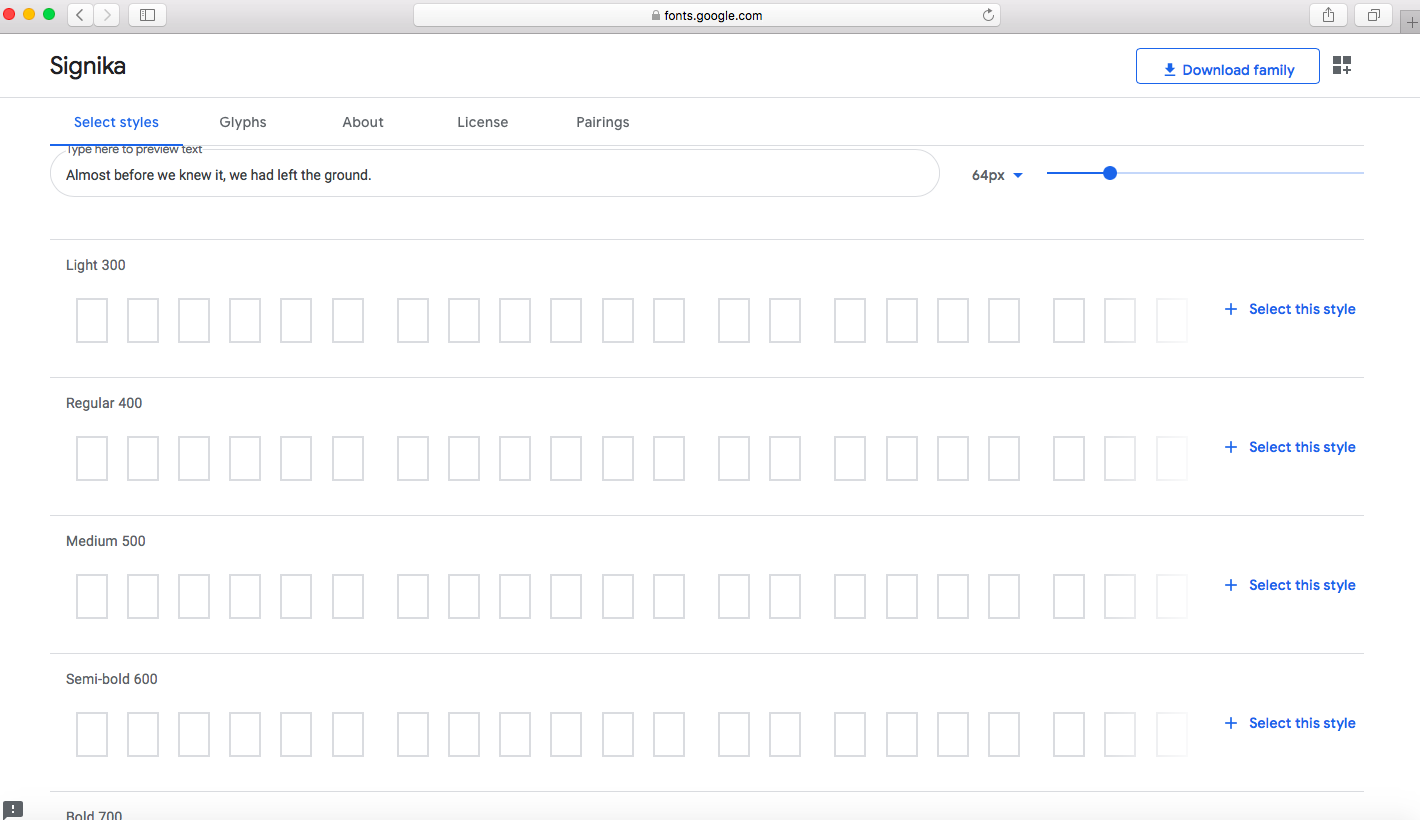Viewport: 1420px width, 820px height.
Task: Open the About tab
Action: tap(363, 122)
